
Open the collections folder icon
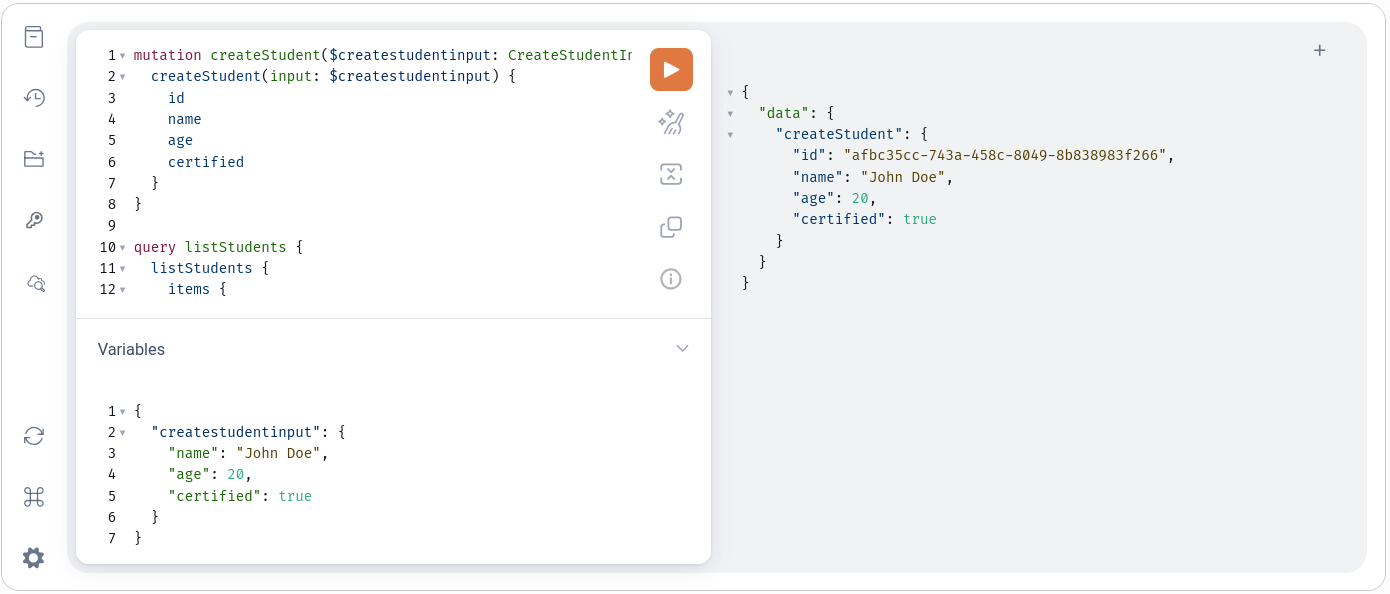[x=34, y=159]
